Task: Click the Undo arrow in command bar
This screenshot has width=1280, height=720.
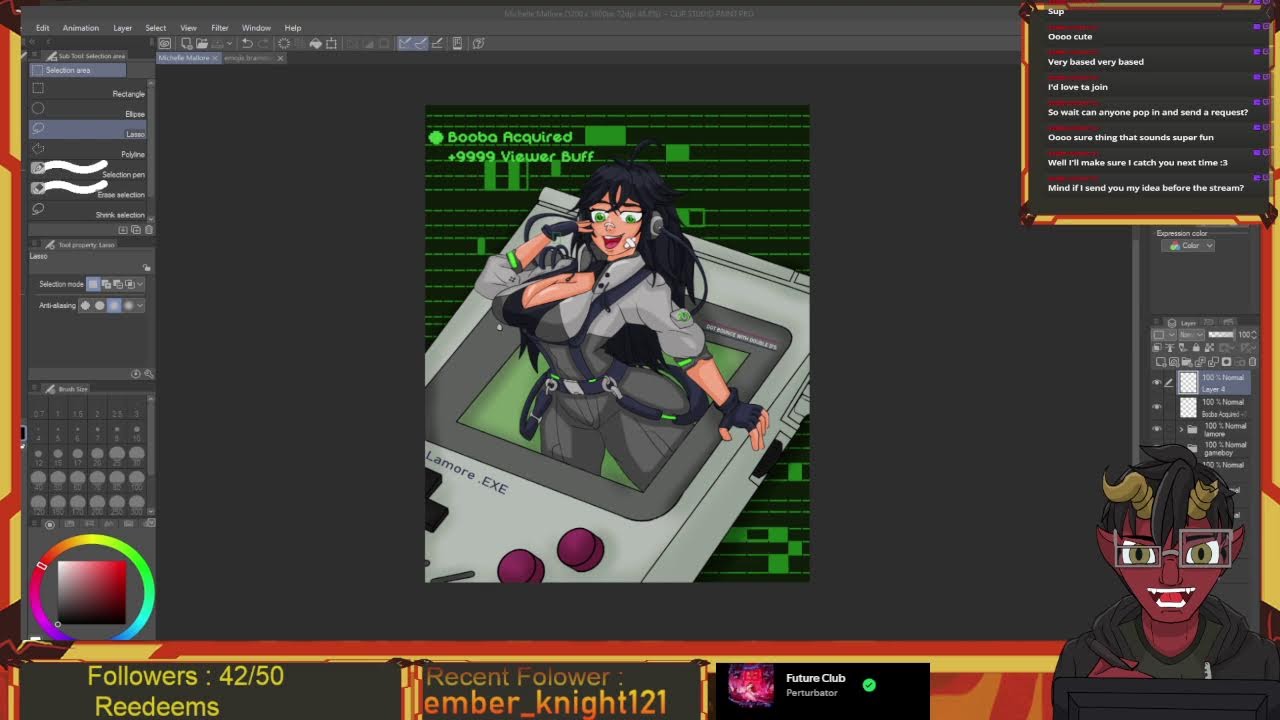Action: [x=247, y=43]
